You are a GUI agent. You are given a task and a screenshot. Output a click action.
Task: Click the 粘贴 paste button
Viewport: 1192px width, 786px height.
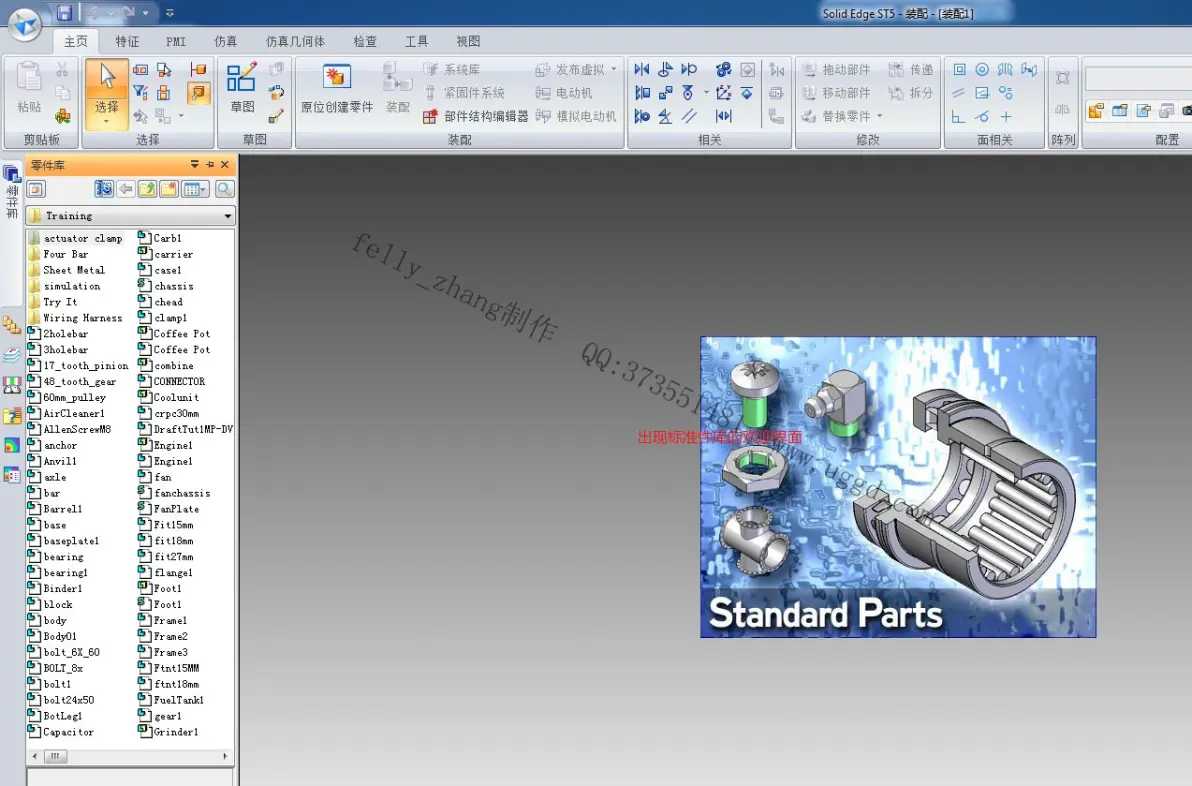29,87
